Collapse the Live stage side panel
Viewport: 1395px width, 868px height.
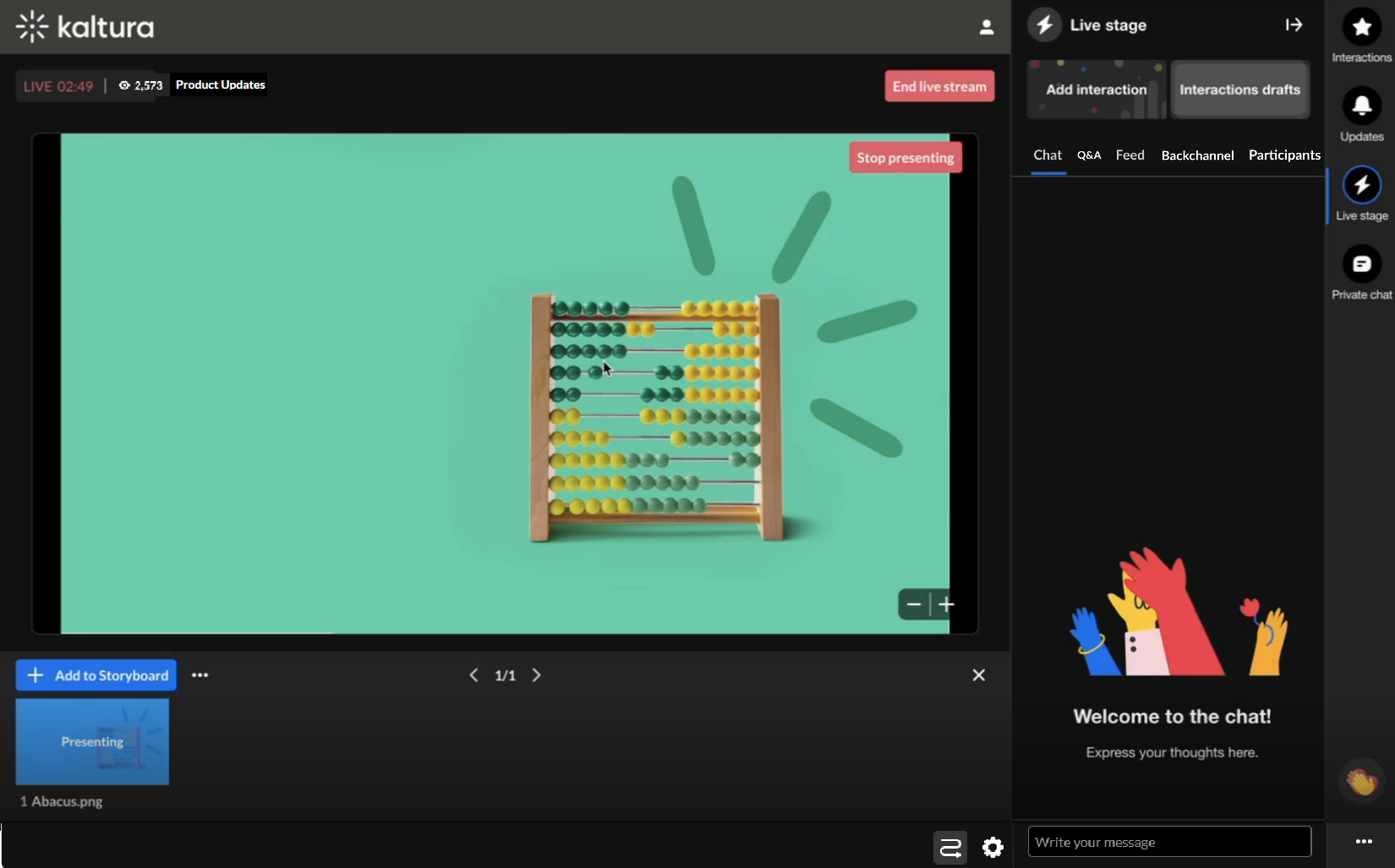click(x=1294, y=25)
